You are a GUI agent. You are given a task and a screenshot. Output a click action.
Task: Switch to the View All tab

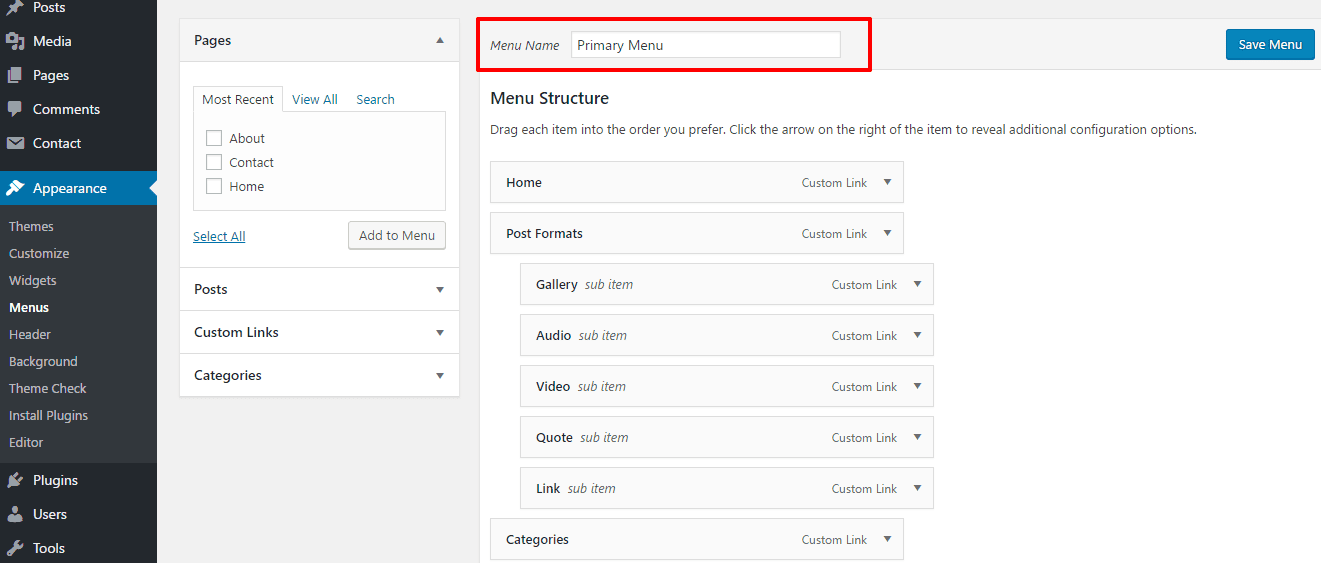(x=315, y=100)
